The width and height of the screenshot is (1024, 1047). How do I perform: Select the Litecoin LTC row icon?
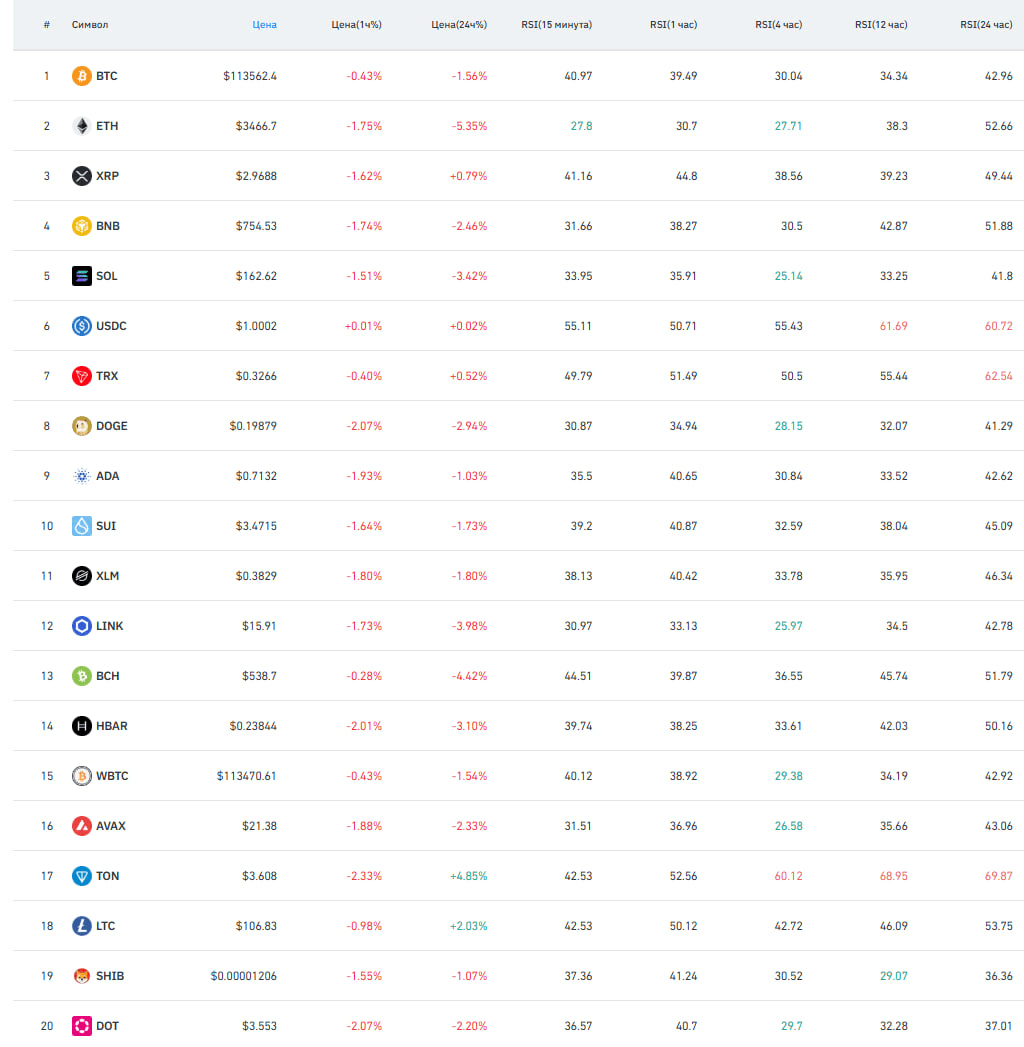pyautogui.click(x=82, y=926)
